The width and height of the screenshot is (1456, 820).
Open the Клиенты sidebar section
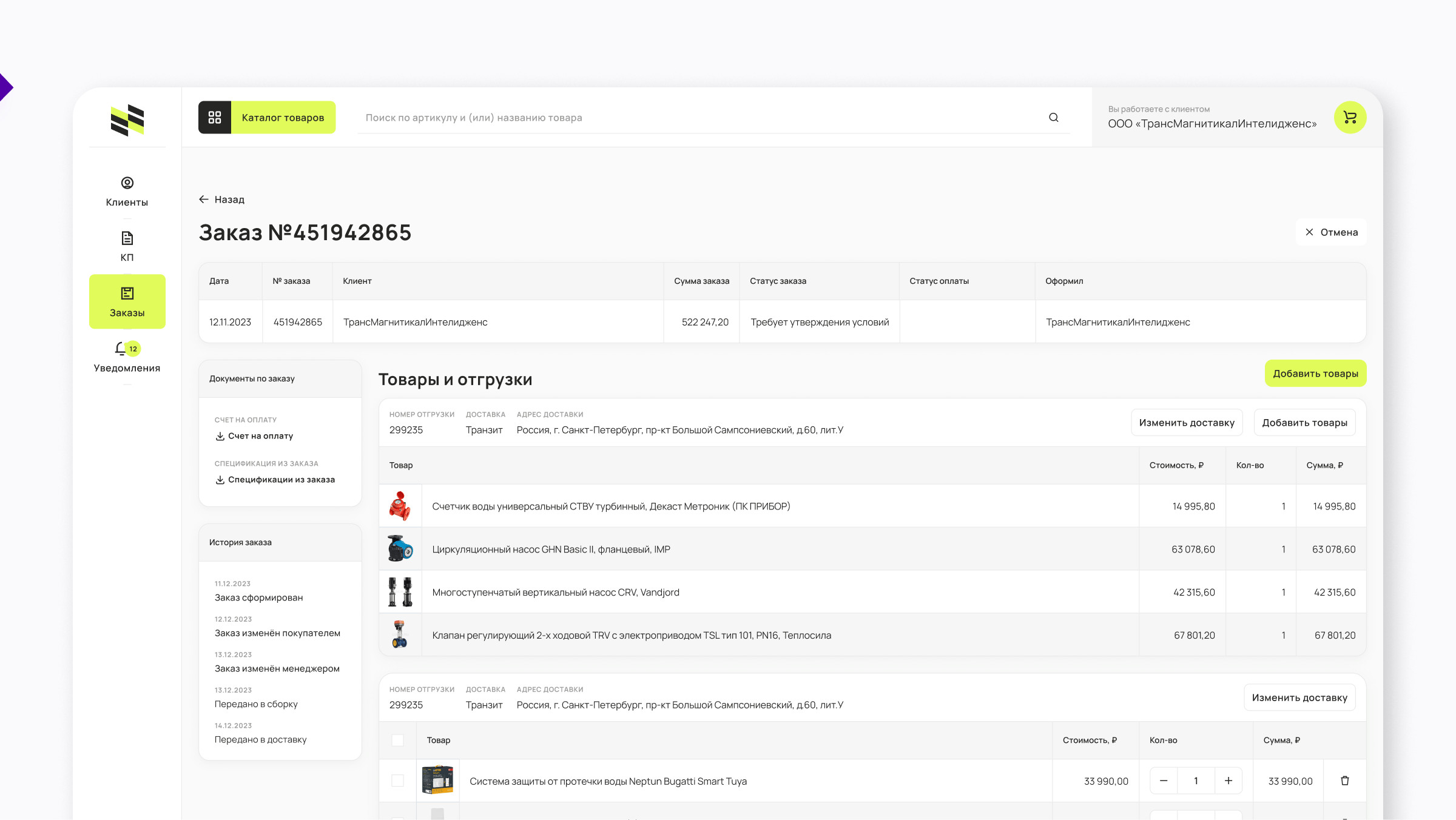[127, 191]
